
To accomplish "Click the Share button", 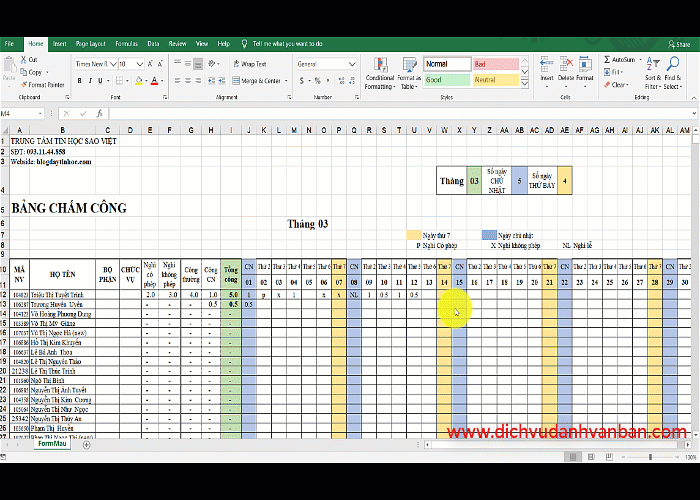I will [x=679, y=44].
